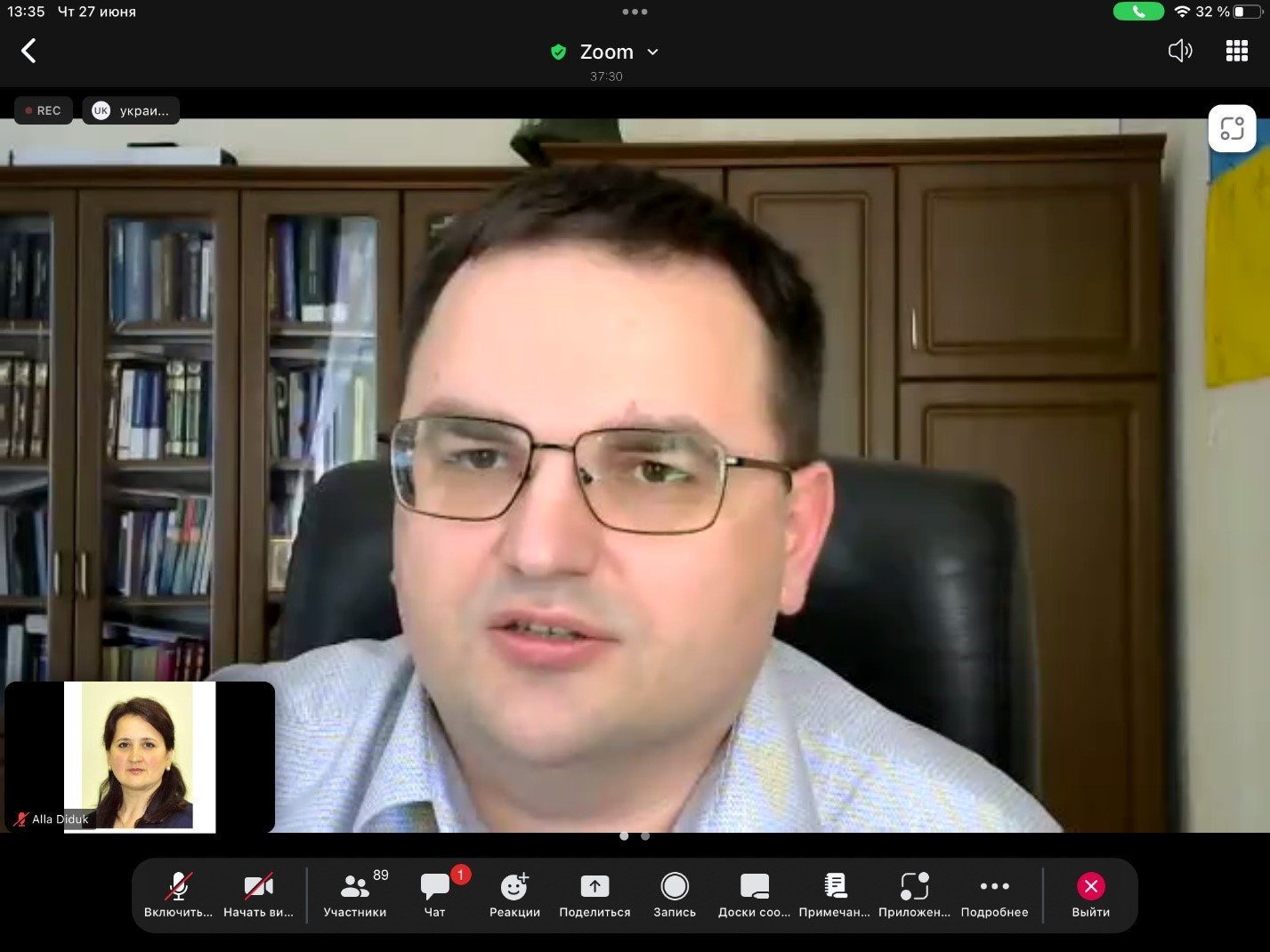Tap the Wi-Fi status icon
The image size is (1270, 952).
coord(1182,12)
